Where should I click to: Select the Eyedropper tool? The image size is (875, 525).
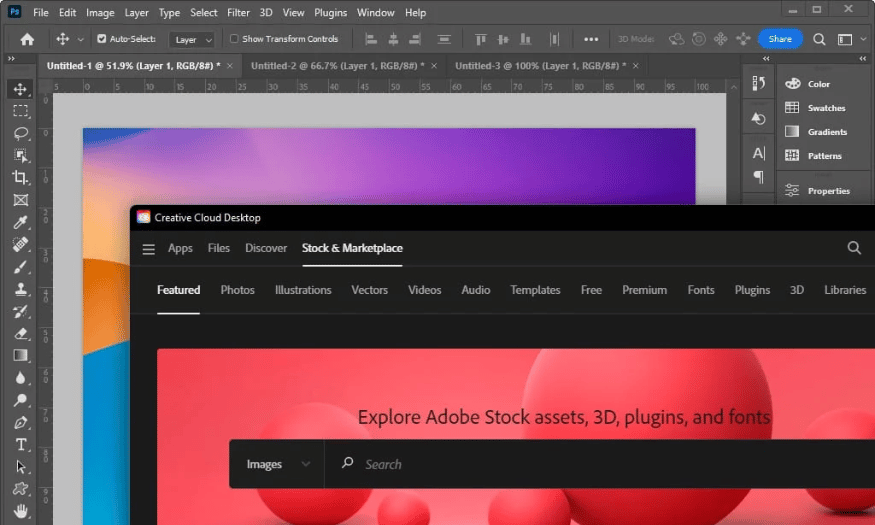pyautogui.click(x=21, y=222)
